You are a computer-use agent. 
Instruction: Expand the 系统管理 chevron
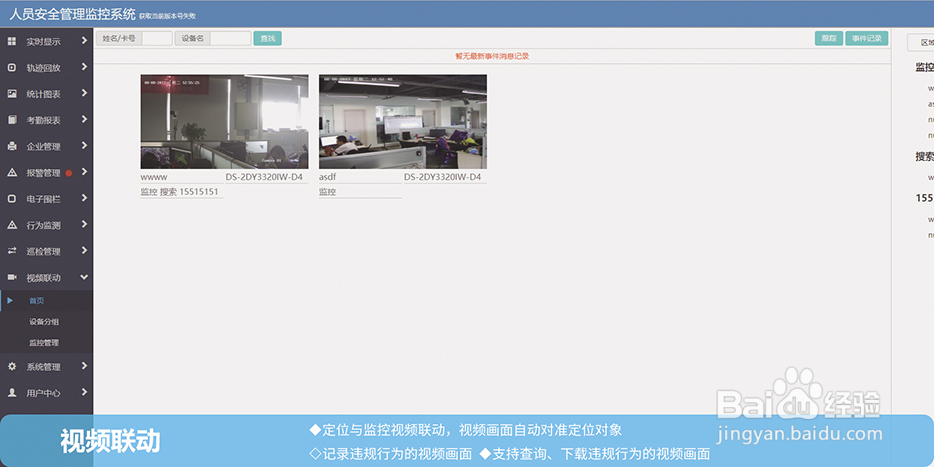click(x=84, y=366)
